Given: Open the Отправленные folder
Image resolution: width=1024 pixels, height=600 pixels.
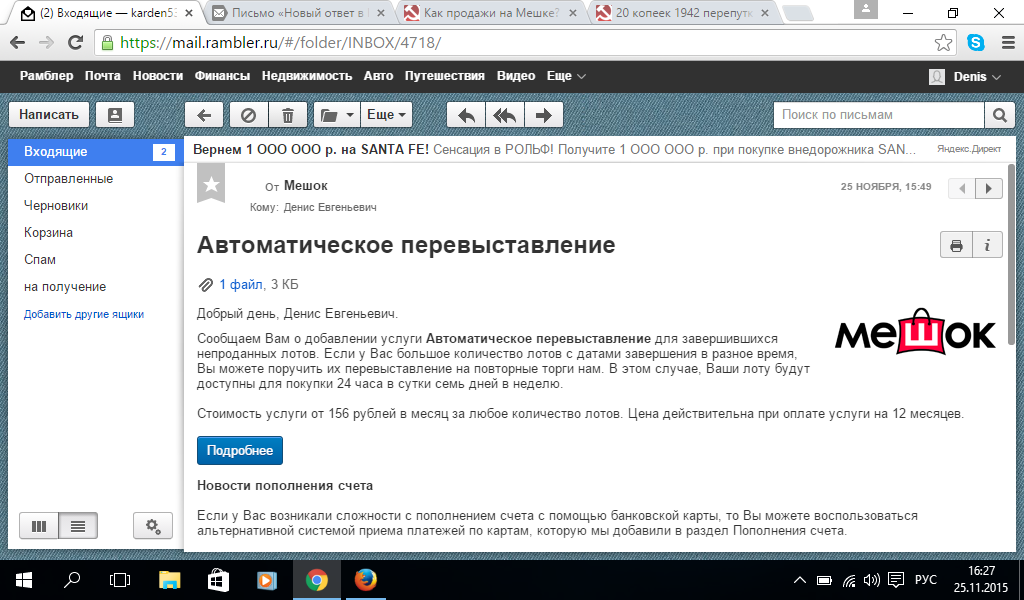Looking at the screenshot, I should click(69, 178).
